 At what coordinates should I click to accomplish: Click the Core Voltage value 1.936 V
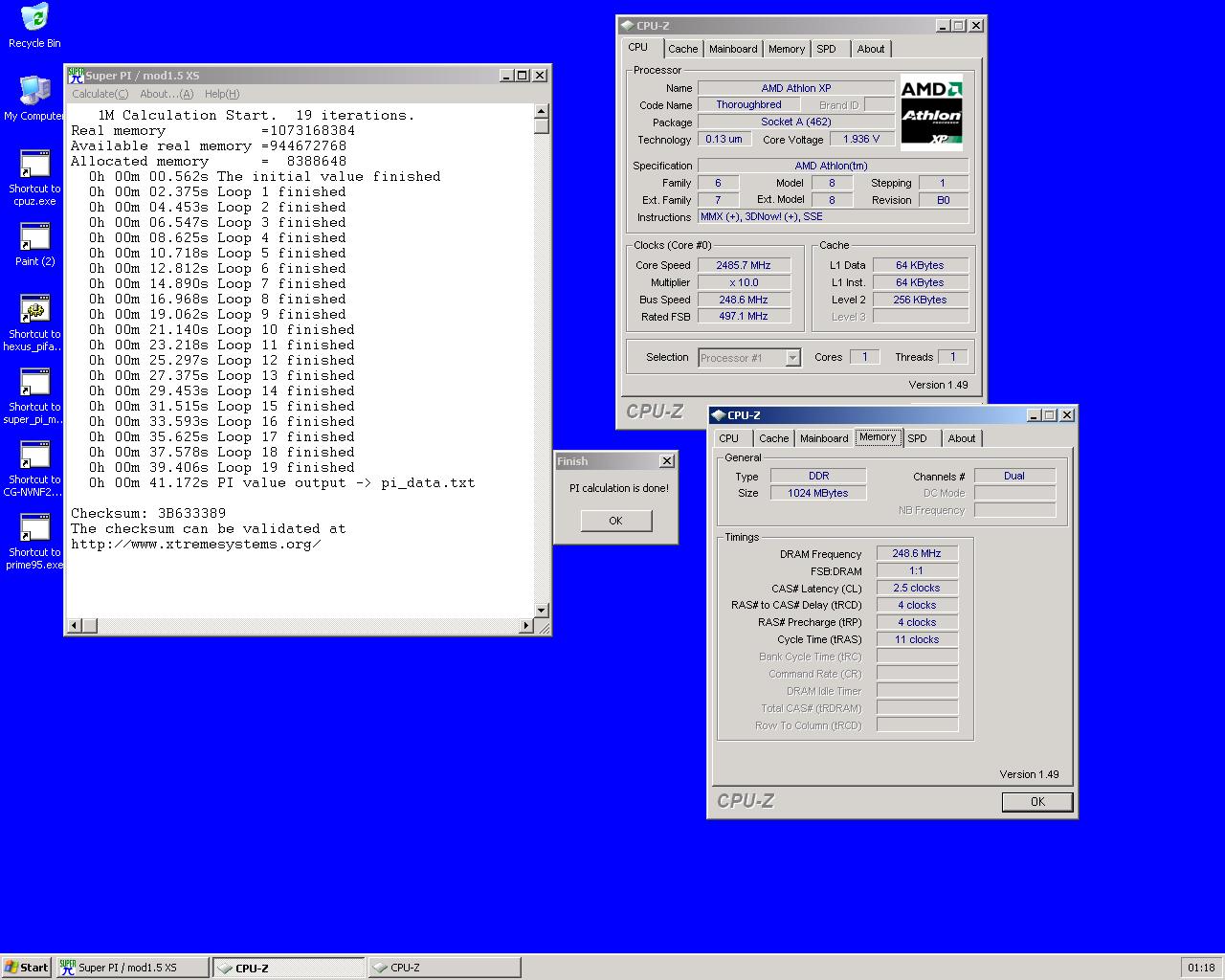[x=861, y=139]
